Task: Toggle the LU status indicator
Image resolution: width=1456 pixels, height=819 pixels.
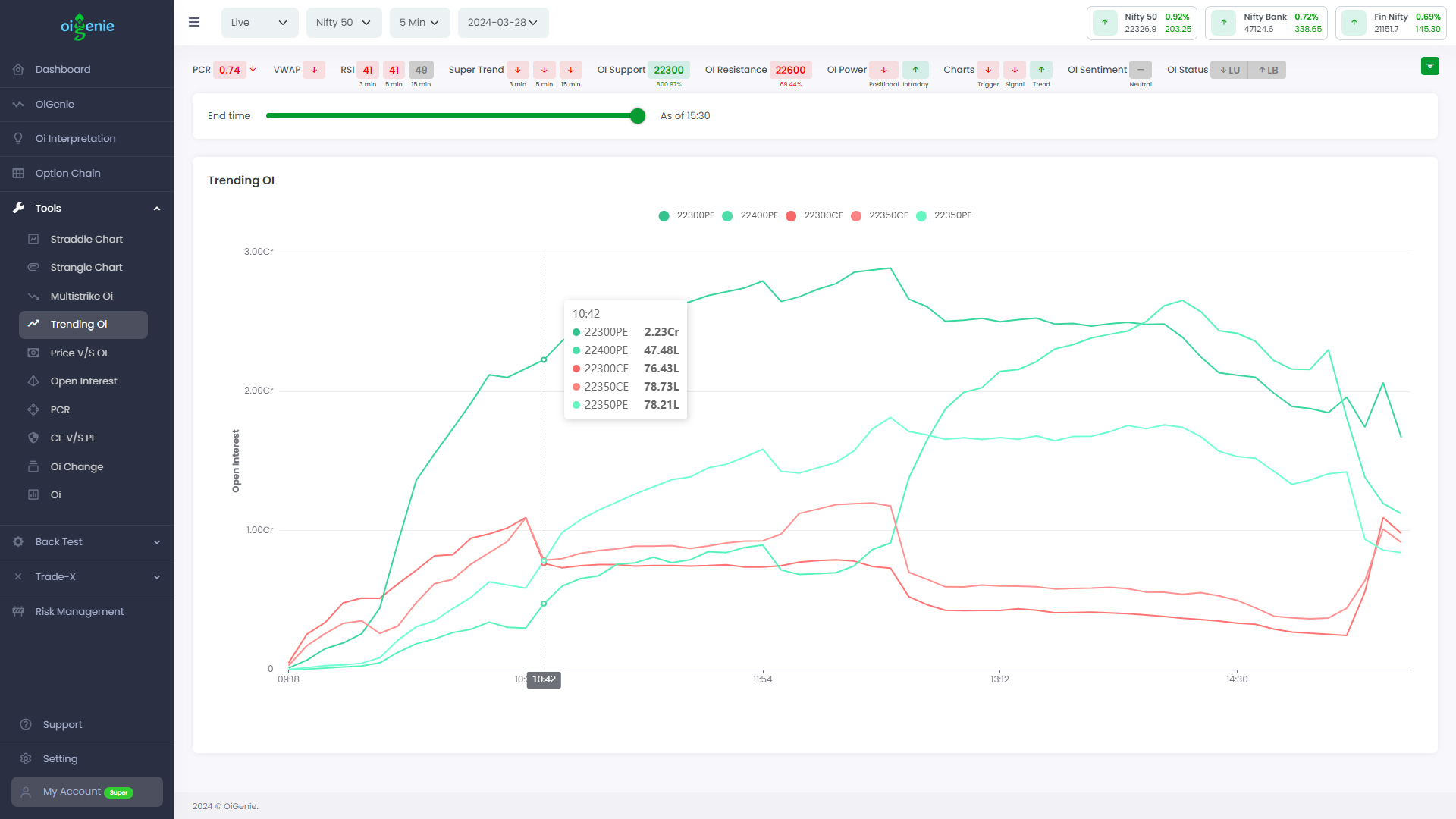Action: point(1229,70)
